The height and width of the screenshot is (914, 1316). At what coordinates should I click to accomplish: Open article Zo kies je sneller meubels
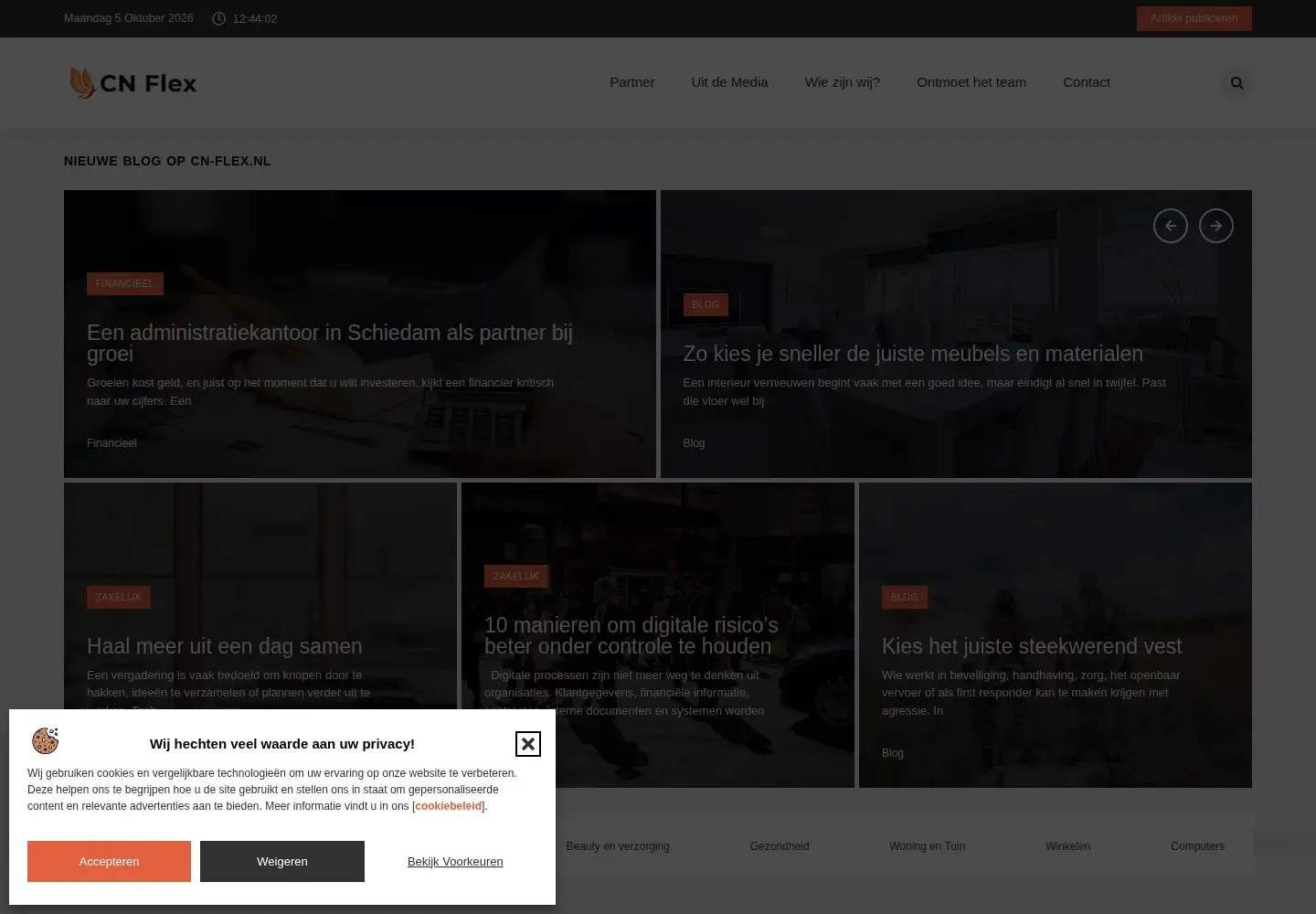[913, 354]
